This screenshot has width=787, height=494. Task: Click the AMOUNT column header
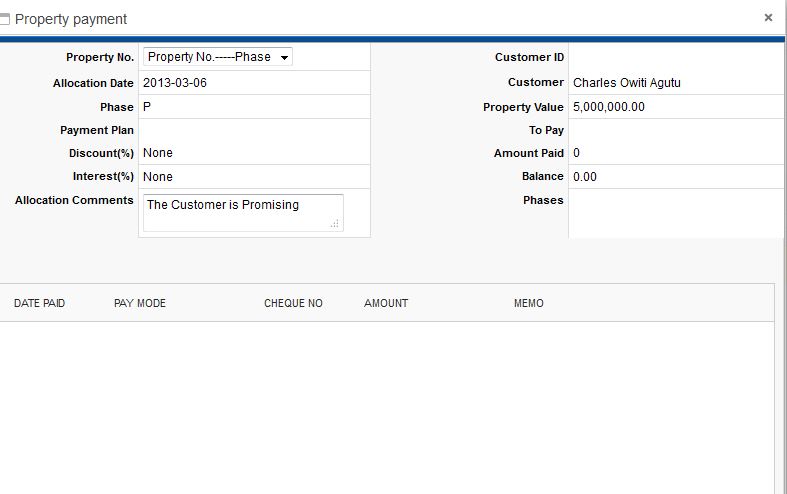(x=386, y=303)
